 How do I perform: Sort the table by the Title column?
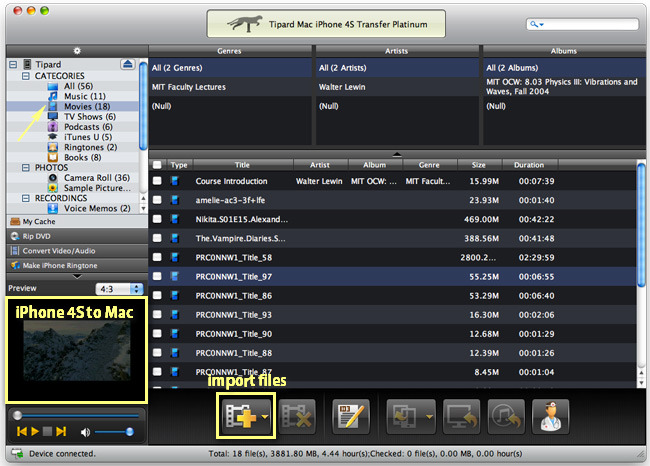[x=243, y=165]
